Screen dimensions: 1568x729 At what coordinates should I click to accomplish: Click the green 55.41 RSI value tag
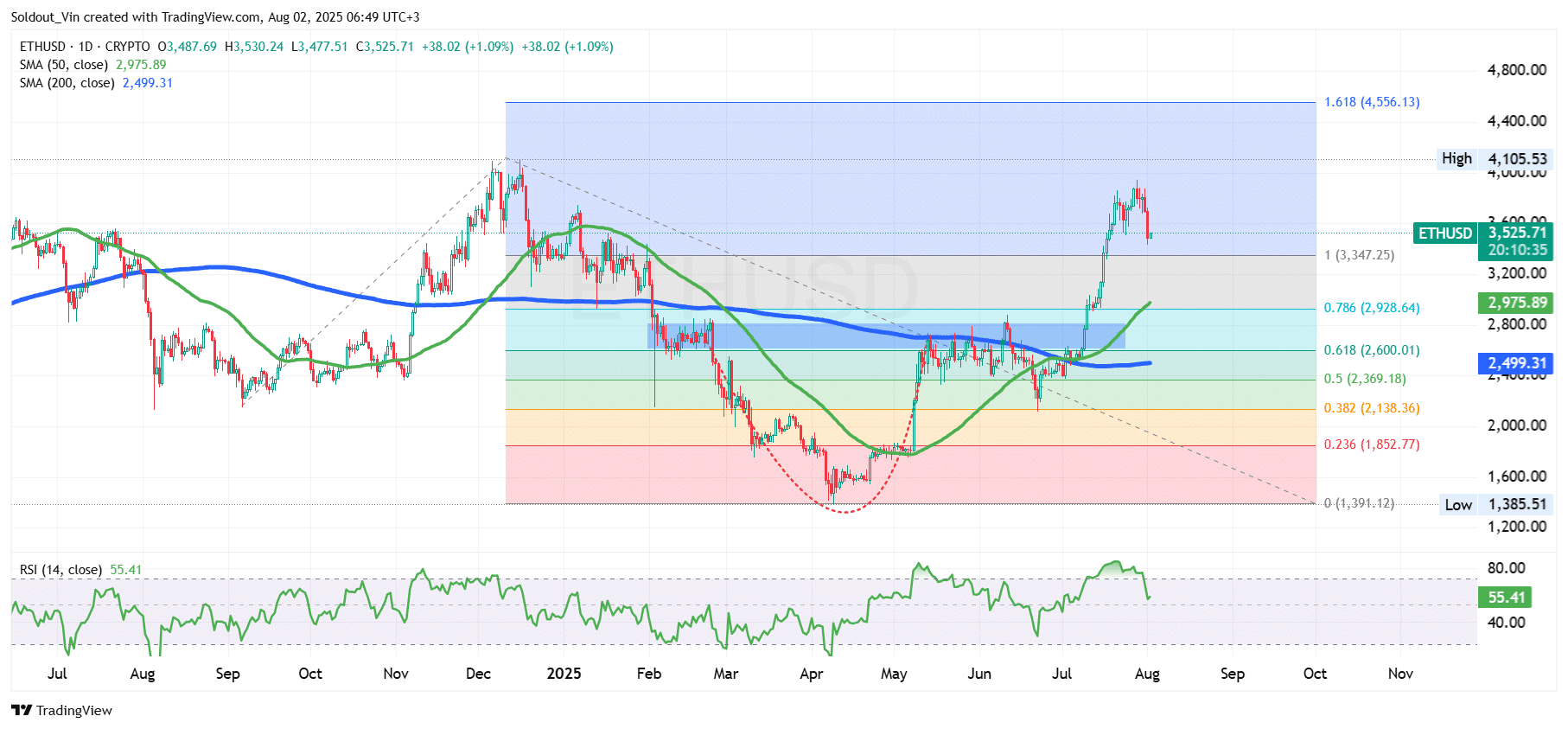1506,598
